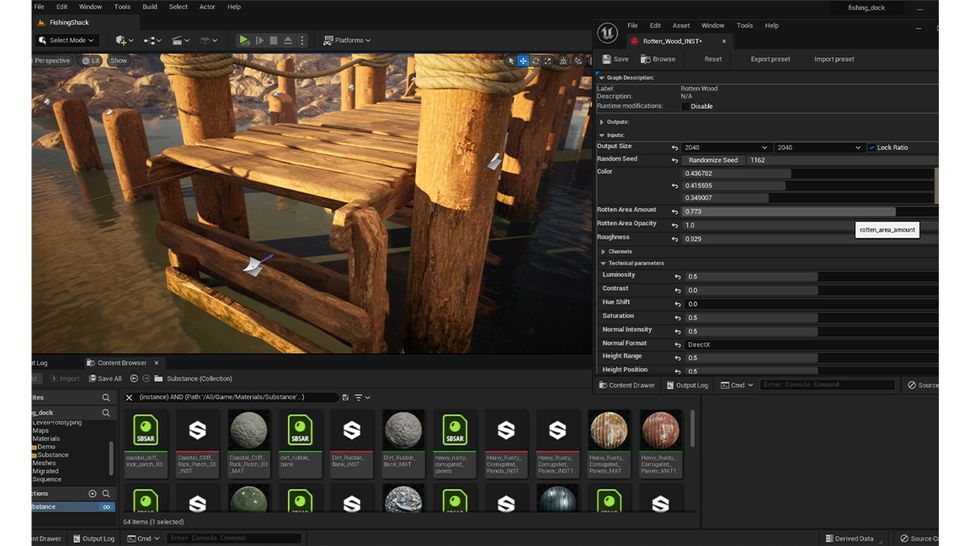The width and height of the screenshot is (970, 546).
Task: Clear the content browser search filter X
Action: coord(128,398)
